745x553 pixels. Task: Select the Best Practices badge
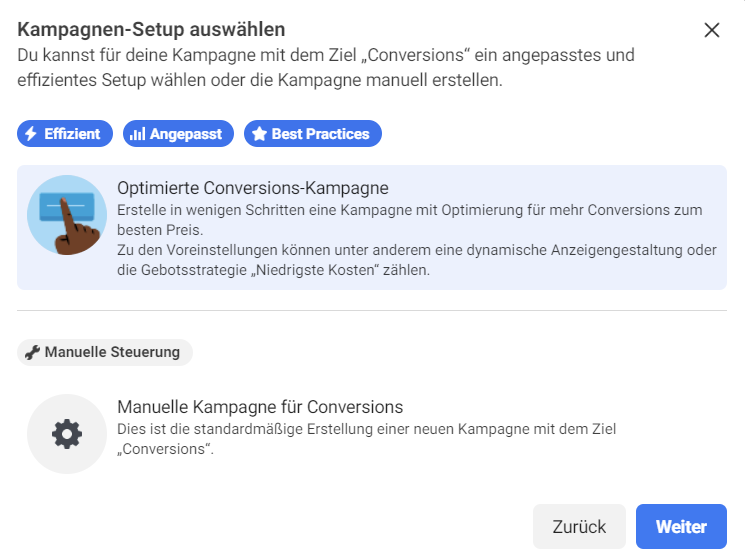click(x=313, y=133)
